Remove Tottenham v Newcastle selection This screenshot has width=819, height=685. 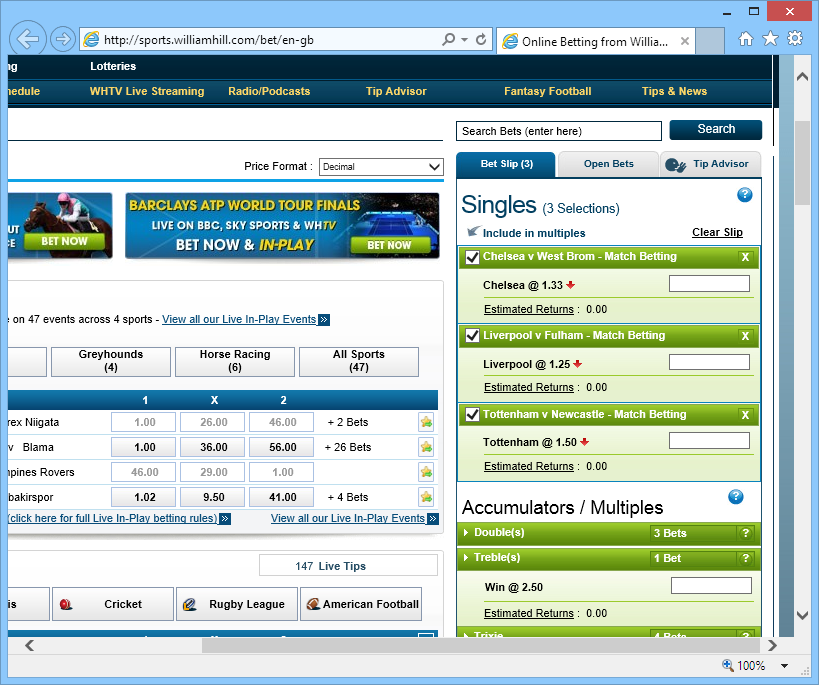[x=745, y=415]
